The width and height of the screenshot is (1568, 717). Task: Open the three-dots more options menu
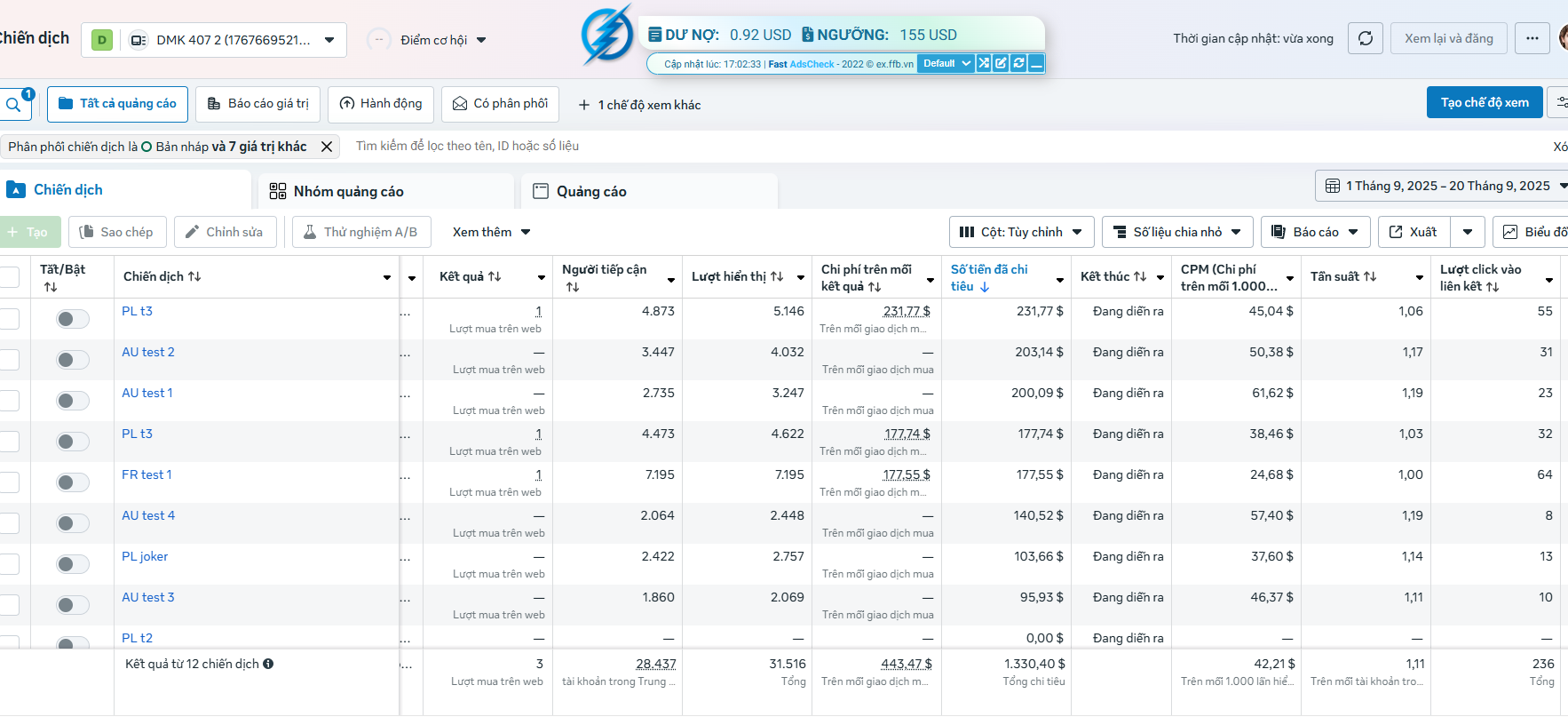(1532, 38)
